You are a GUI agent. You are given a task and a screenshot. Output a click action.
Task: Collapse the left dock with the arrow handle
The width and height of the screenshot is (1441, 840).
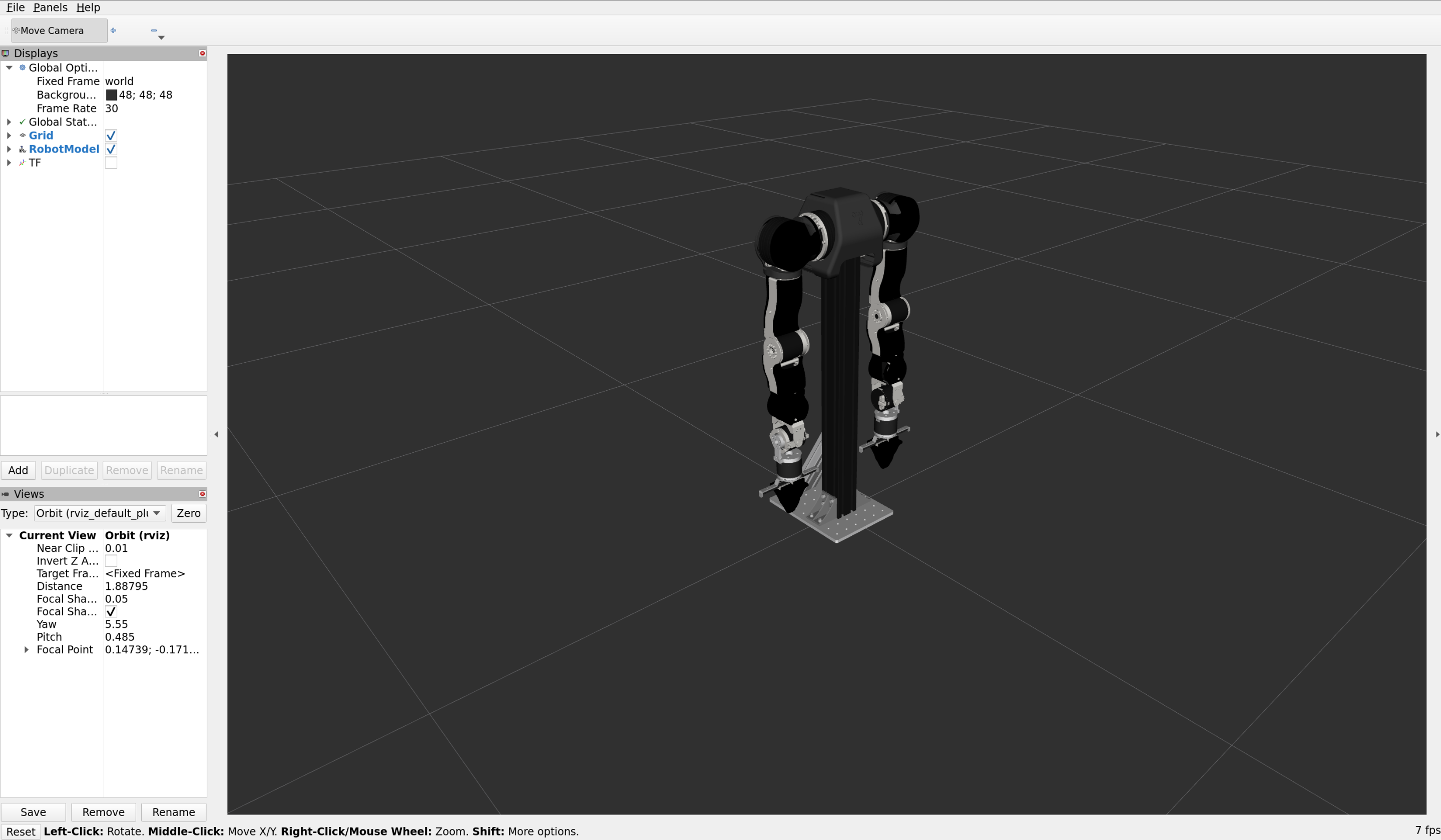pos(216,434)
